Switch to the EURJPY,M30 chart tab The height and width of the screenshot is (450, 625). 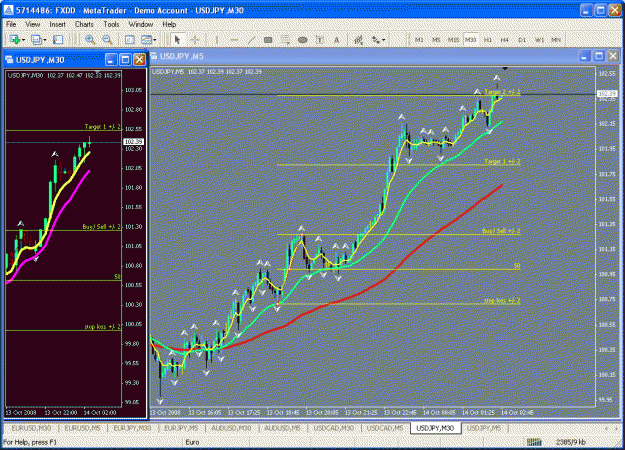coord(132,428)
